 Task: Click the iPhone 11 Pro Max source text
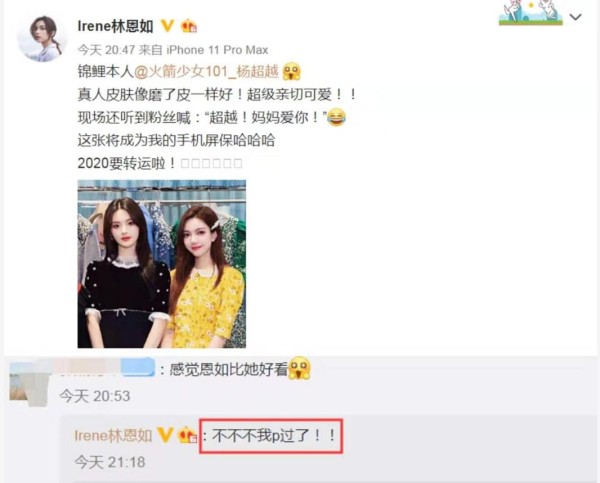tap(217, 50)
